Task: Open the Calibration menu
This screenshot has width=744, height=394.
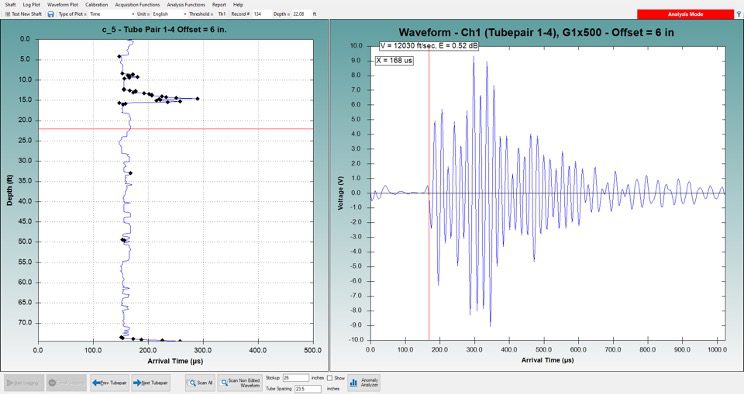Action: click(97, 4)
